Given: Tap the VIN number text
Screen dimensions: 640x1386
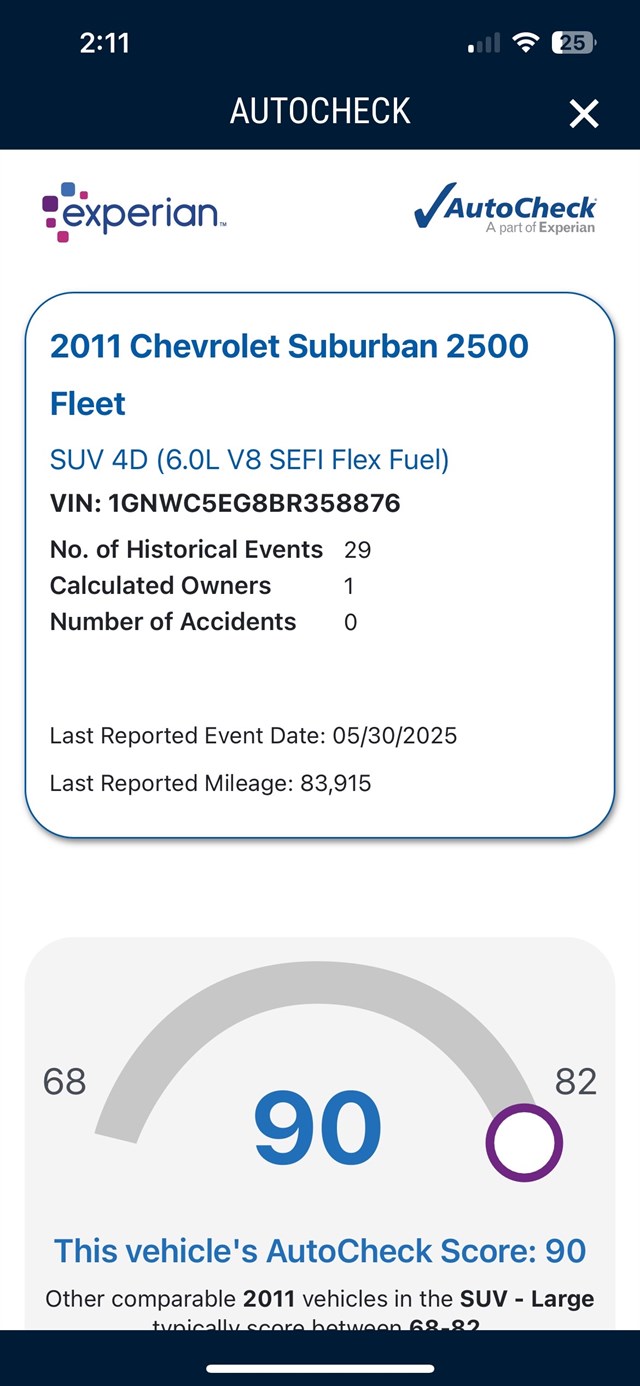Looking at the screenshot, I should click(225, 503).
